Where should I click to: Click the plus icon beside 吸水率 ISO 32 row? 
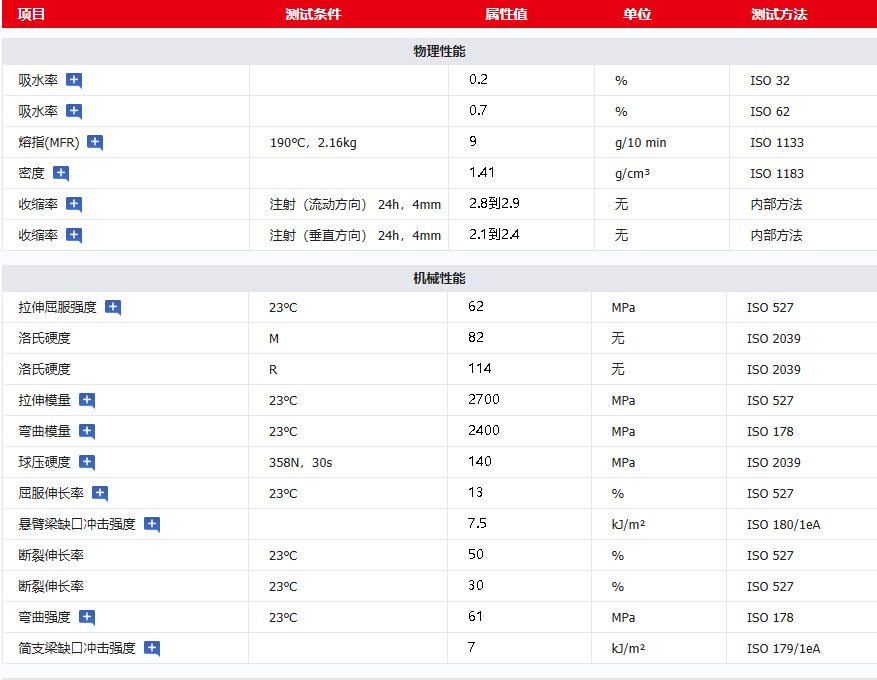click(74, 81)
